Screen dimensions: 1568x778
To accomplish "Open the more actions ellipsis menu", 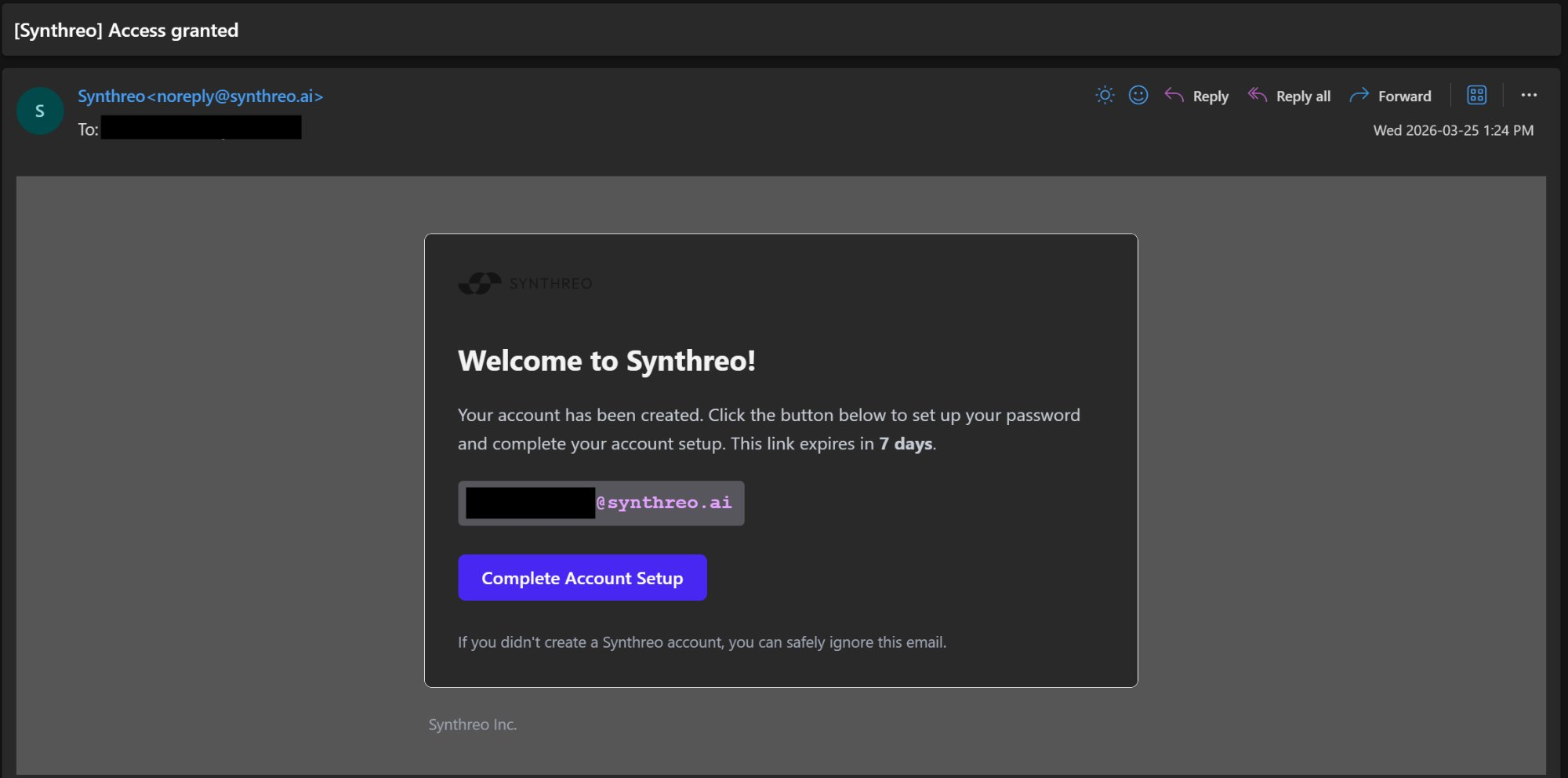I will (1529, 95).
